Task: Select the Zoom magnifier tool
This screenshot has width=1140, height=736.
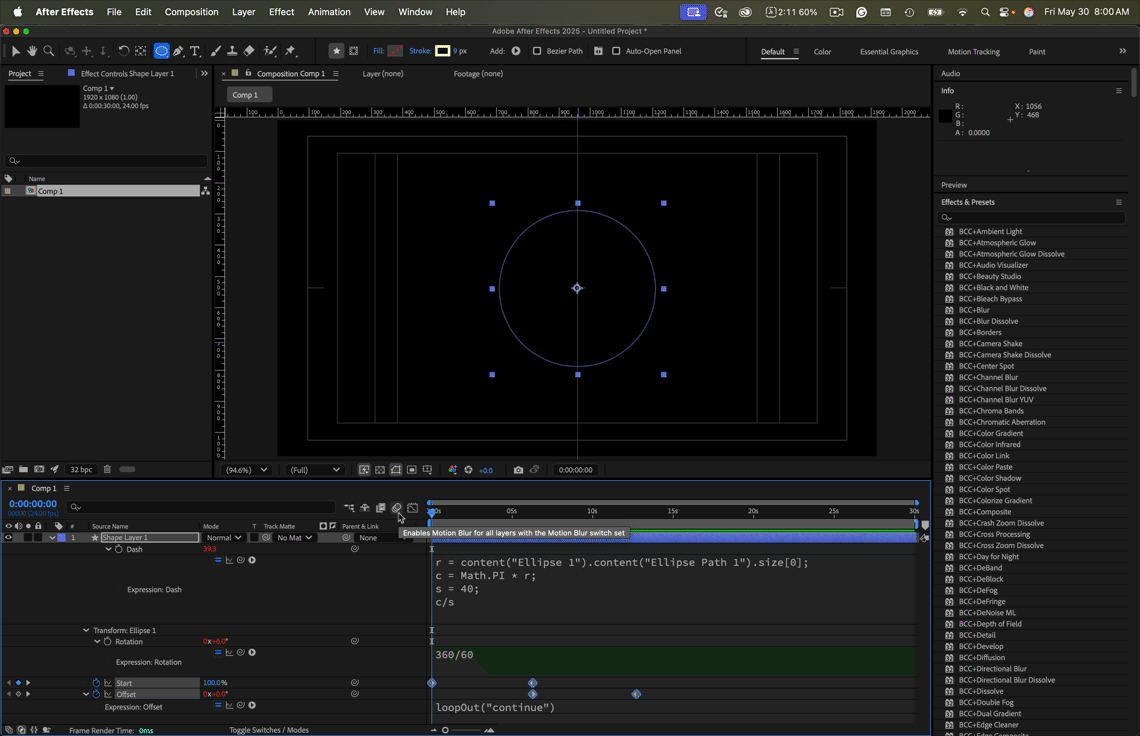Action: pyautogui.click(x=48, y=51)
